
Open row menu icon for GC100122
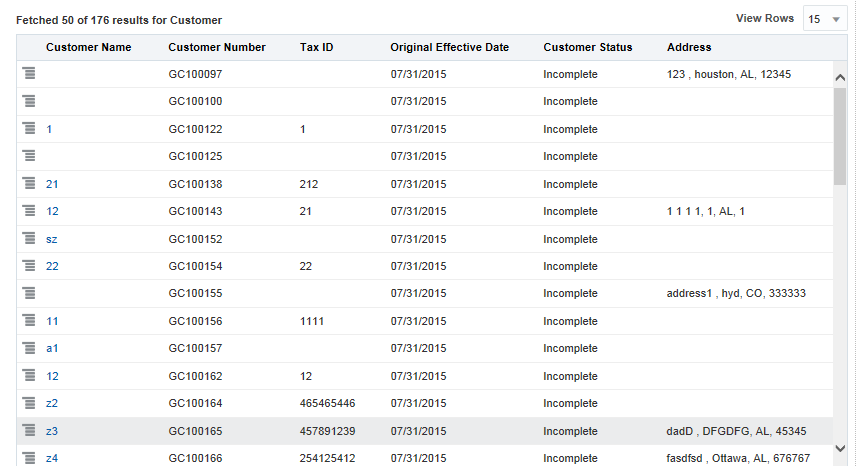[x=29, y=128]
